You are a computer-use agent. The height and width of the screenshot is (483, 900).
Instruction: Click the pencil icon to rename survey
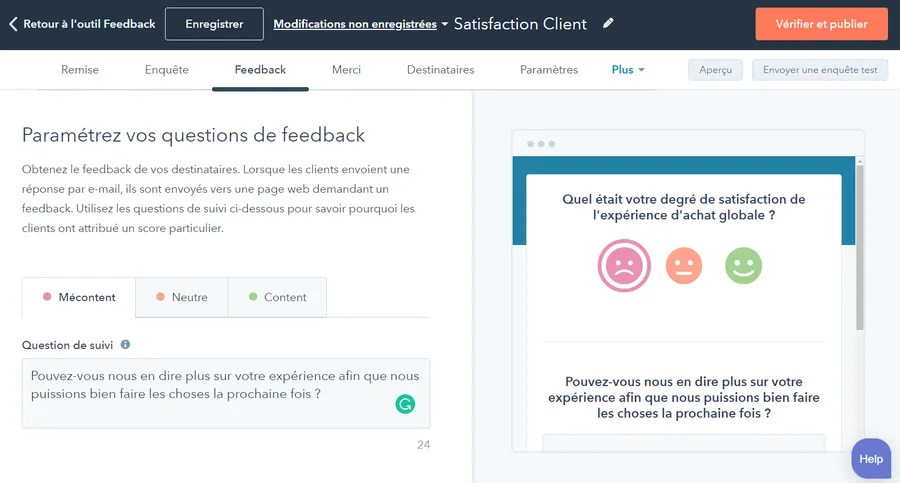point(609,23)
